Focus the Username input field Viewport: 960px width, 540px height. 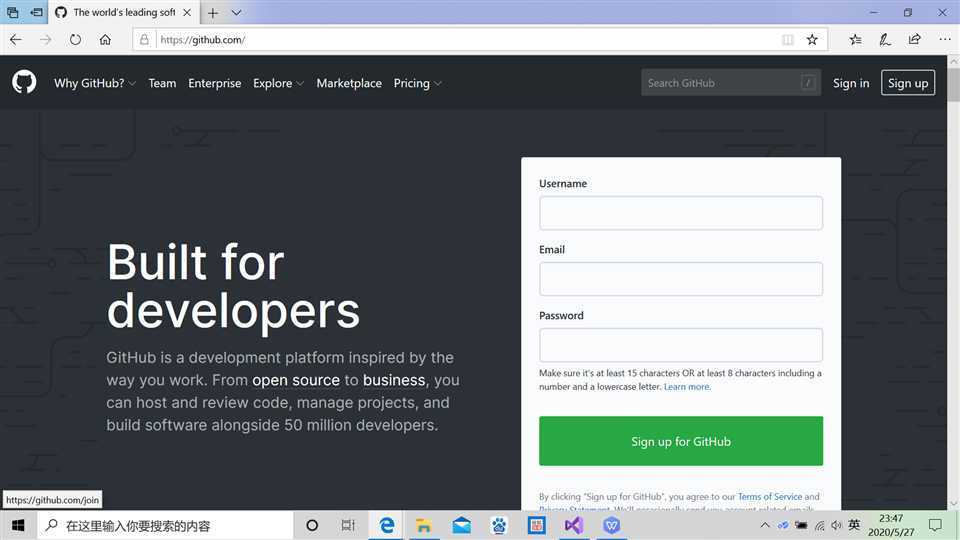pos(681,213)
